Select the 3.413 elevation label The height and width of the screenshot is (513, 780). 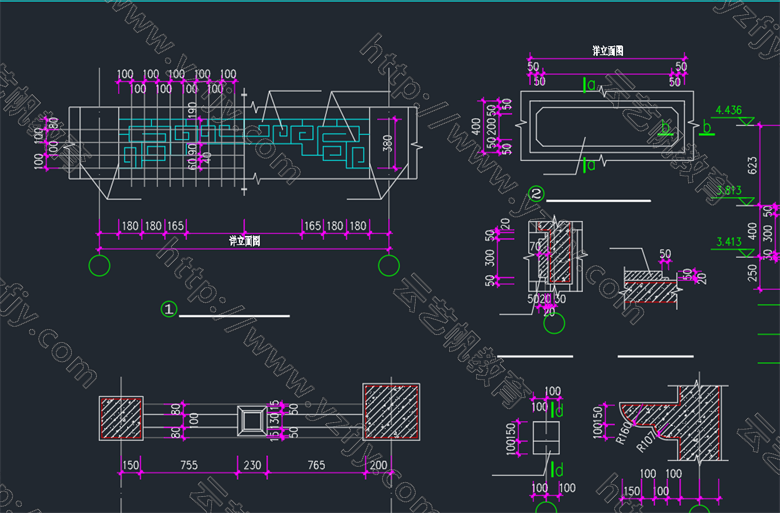729,242
